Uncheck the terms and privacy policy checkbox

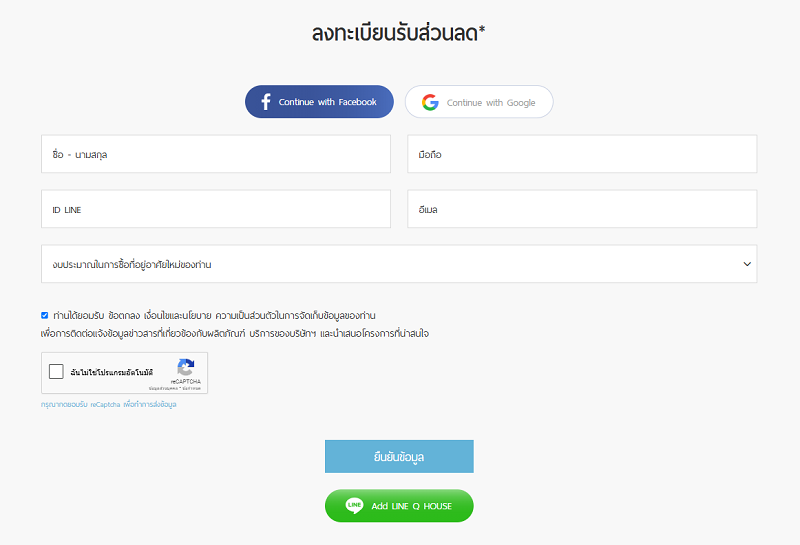[44, 315]
